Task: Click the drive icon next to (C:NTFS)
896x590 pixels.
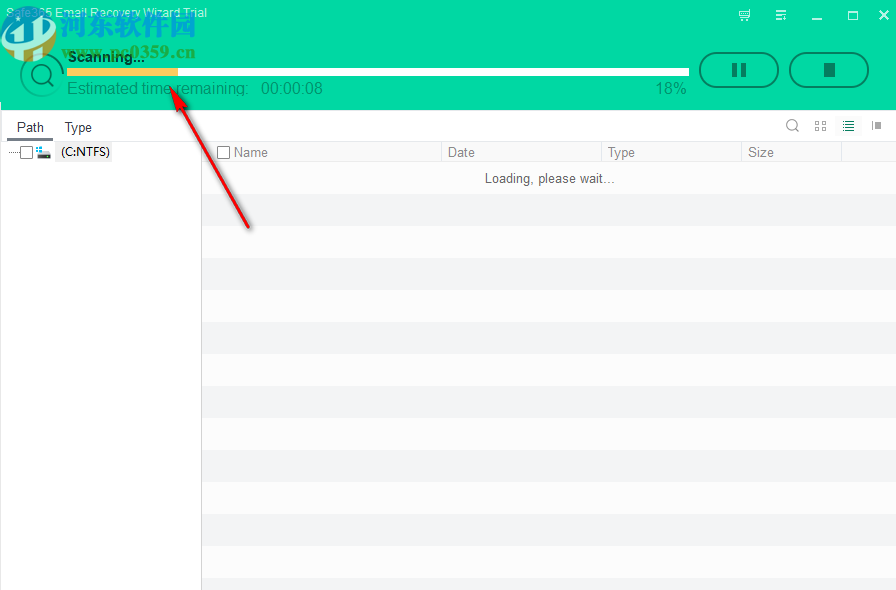Action: pos(43,151)
